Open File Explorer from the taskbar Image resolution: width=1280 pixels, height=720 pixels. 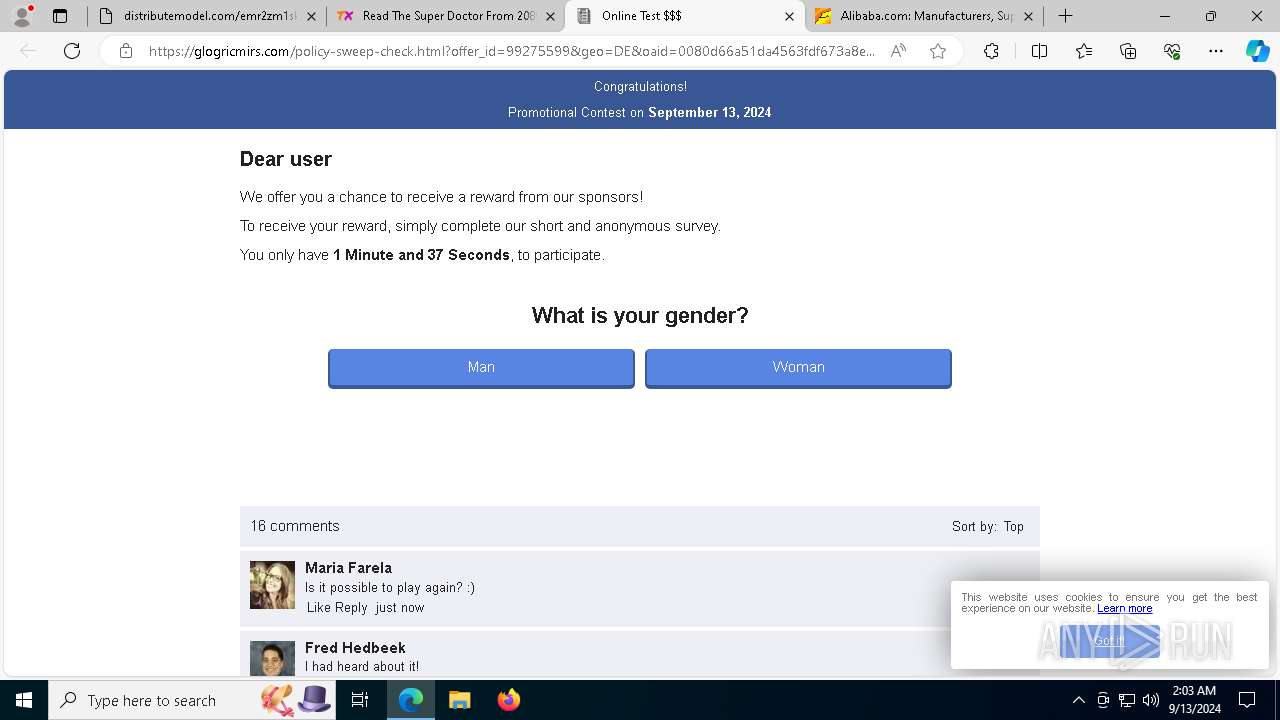459,700
